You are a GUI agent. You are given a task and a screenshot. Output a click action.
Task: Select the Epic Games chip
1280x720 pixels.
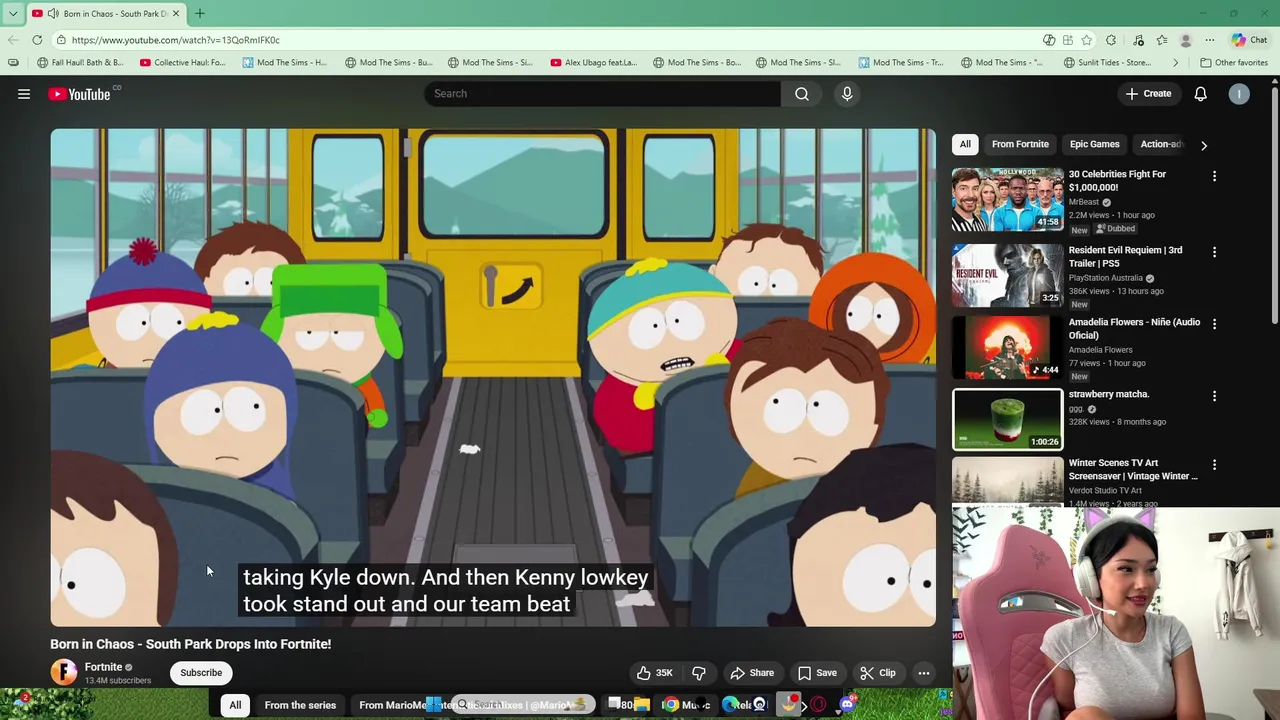(1094, 144)
